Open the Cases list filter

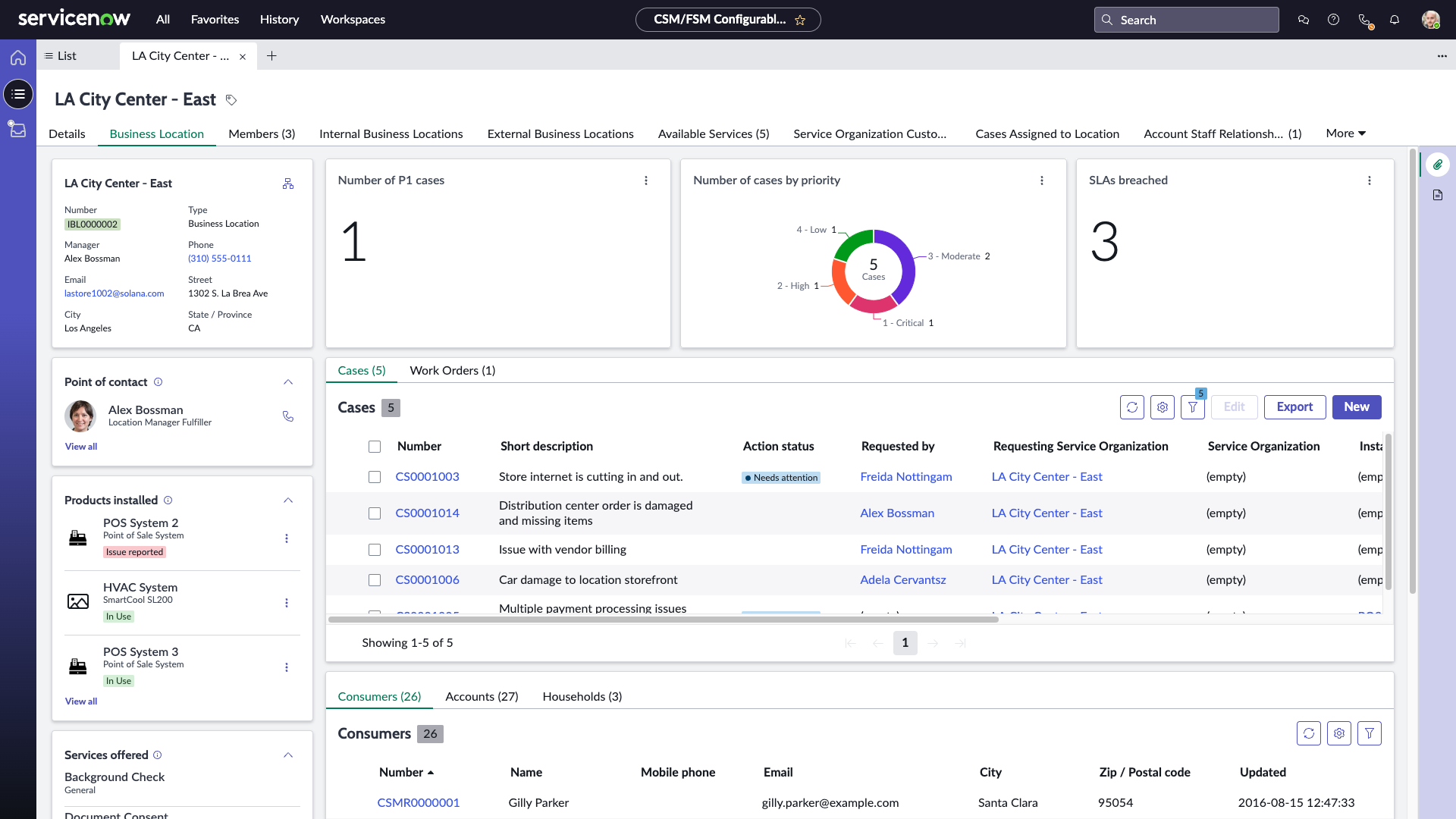pyautogui.click(x=1193, y=407)
